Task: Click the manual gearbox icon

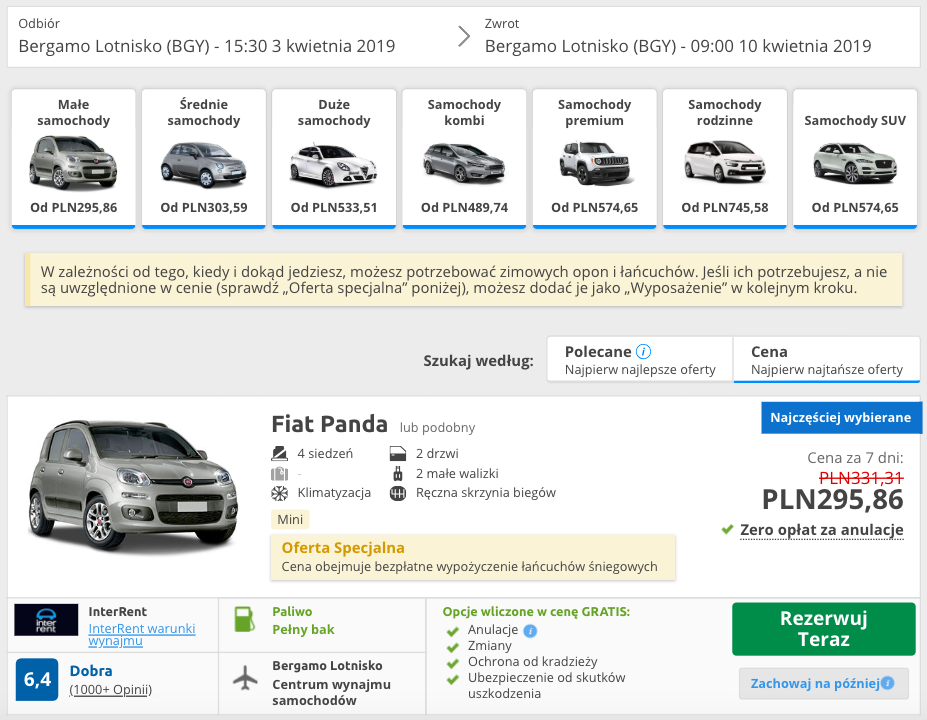Action: (398, 493)
